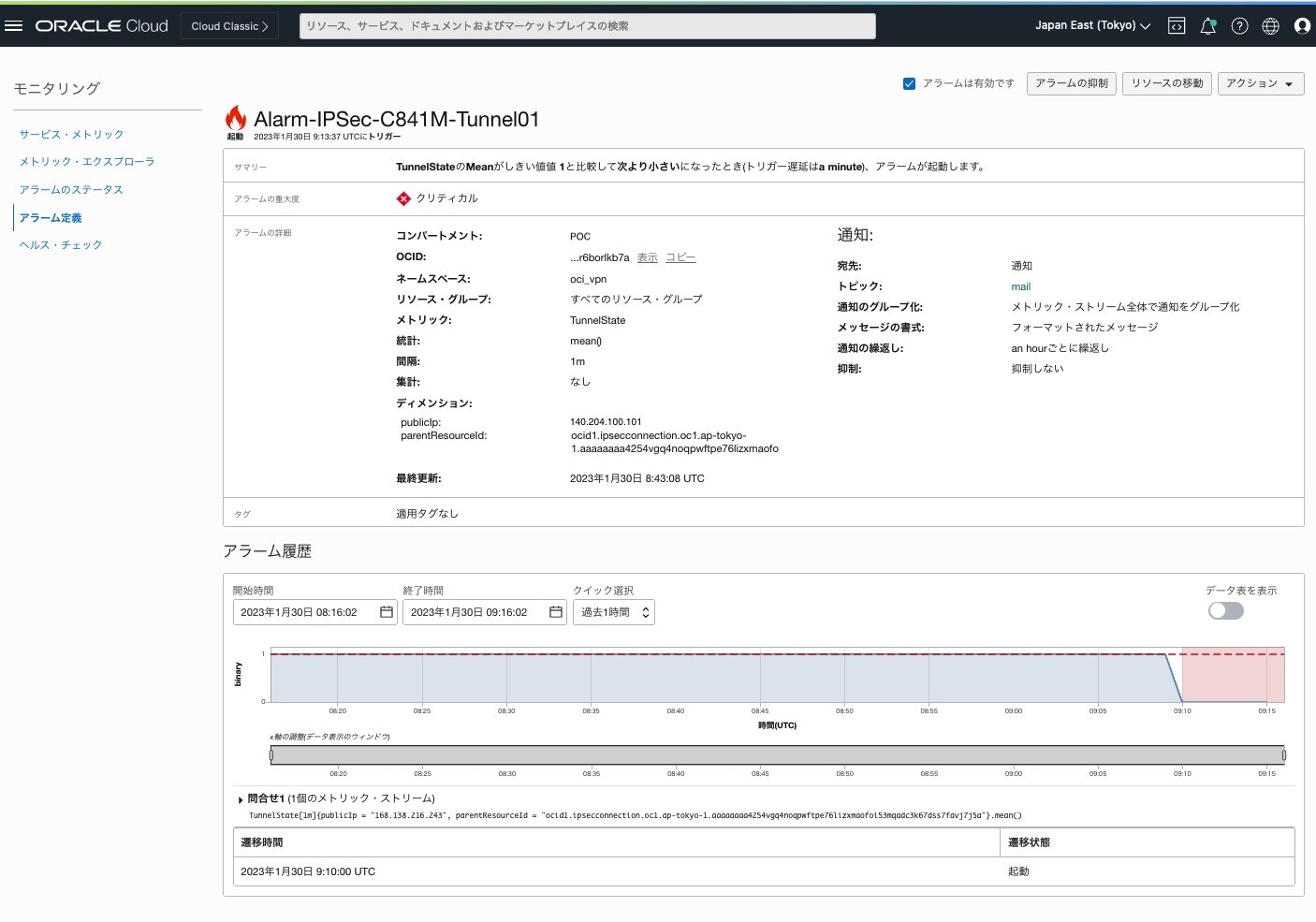This screenshot has height=922, width=1316.
Task: Click the right handle of x-axis range slider
Action: coord(1283,755)
